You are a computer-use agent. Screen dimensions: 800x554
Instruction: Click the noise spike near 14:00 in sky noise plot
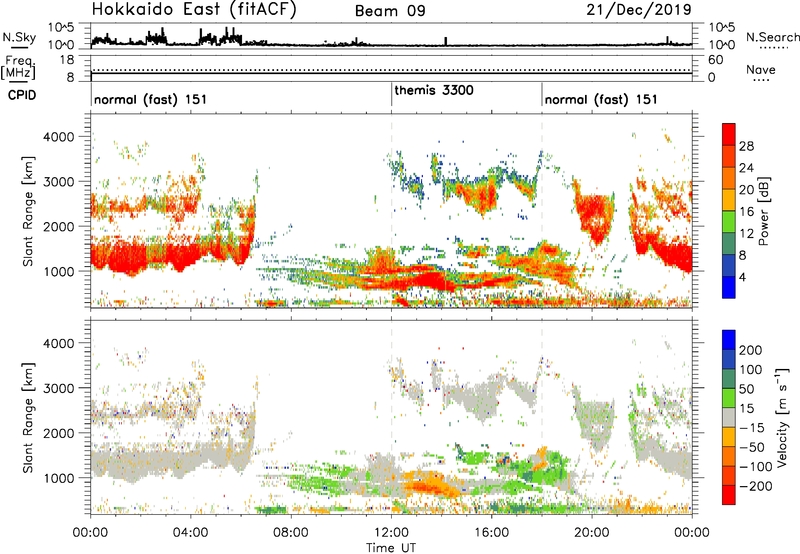[x=445, y=41]
